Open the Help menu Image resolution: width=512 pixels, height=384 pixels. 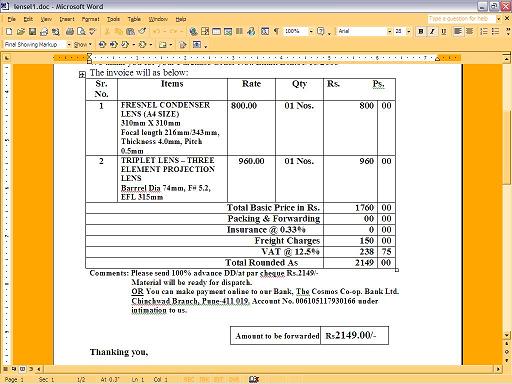181,19
